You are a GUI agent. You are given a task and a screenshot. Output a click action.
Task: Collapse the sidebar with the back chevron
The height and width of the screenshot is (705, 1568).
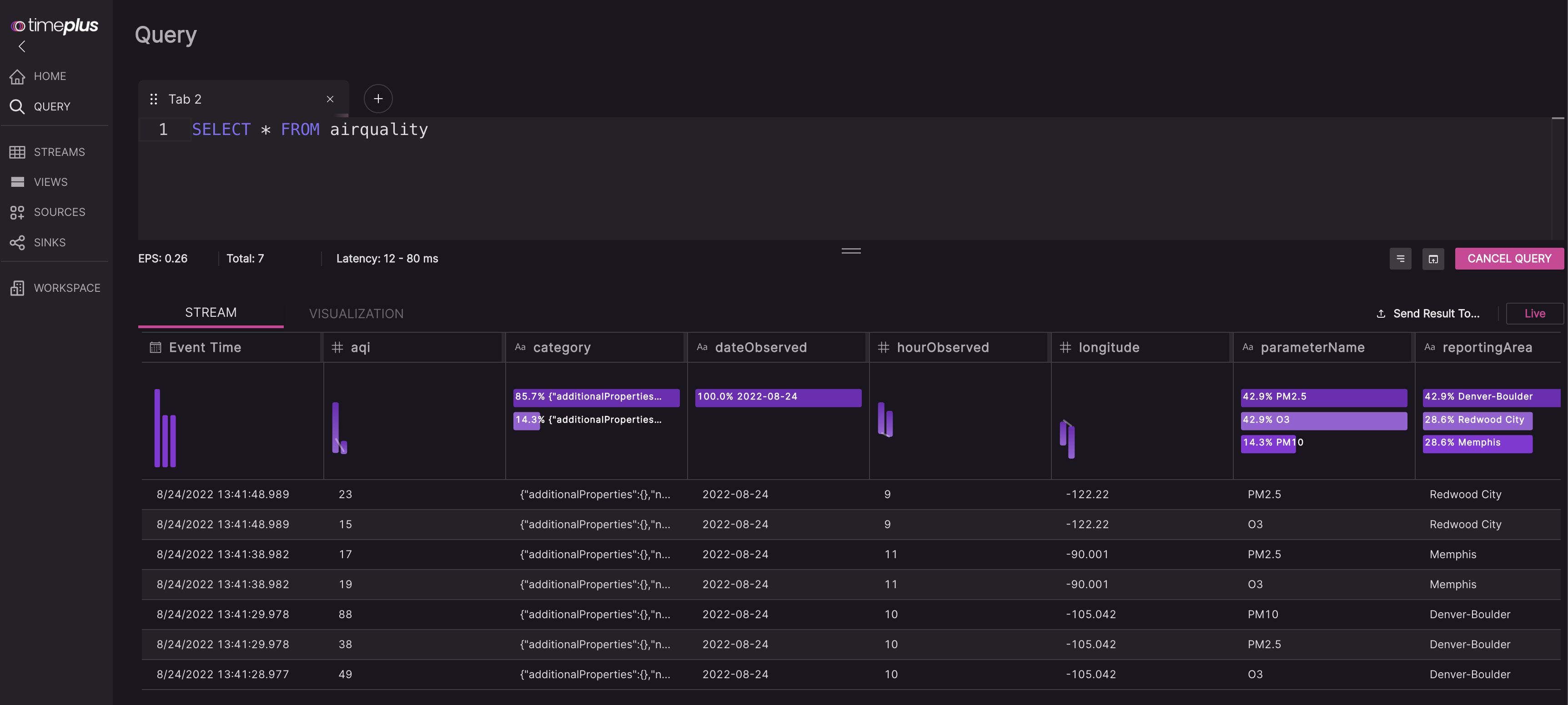[x=22, y=46]
